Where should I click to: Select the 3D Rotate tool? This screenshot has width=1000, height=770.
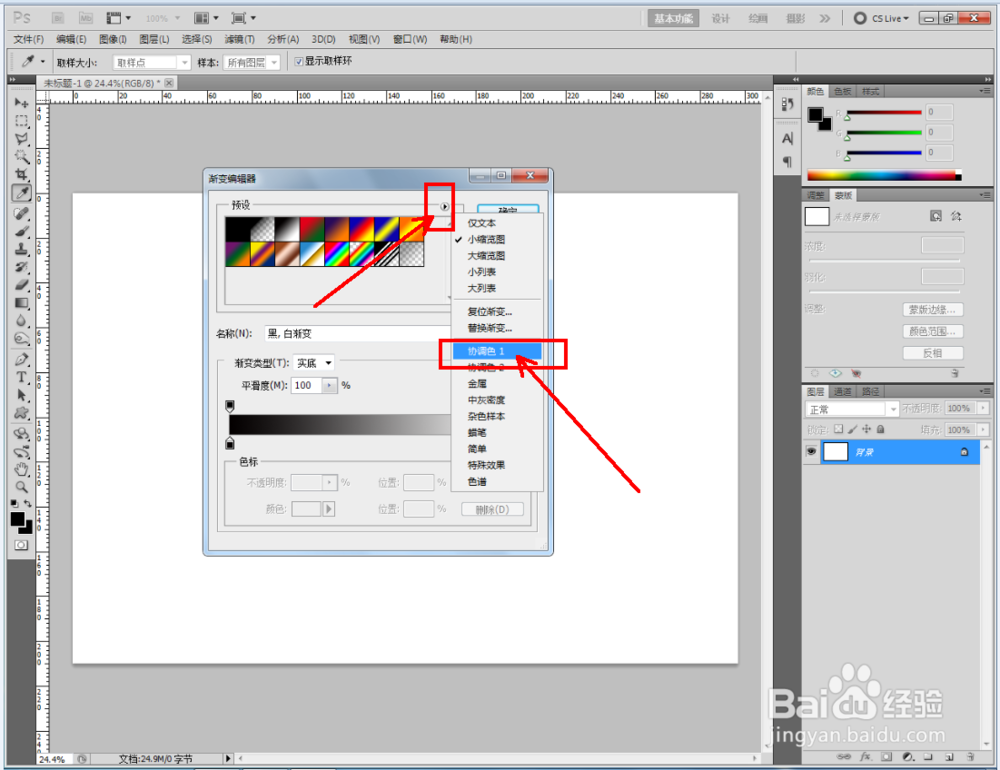point(21,434)
